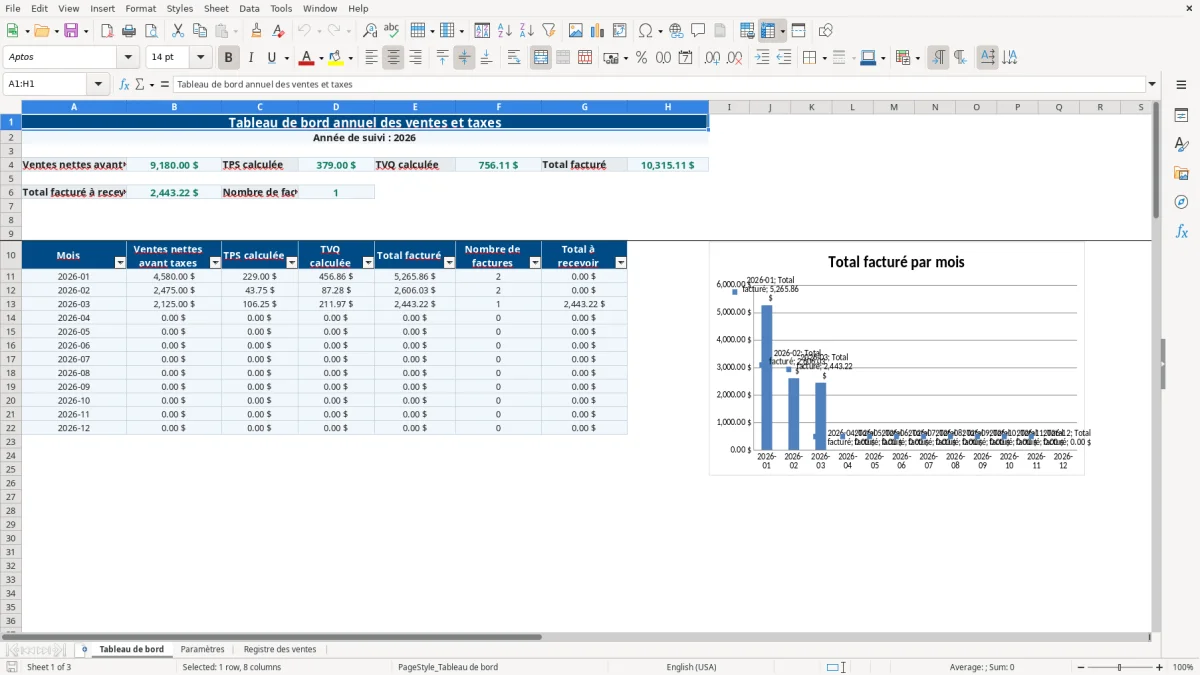Toggle Center Vertically alignment
This screenshot has width=1200, height=675.
pos(464,58)
